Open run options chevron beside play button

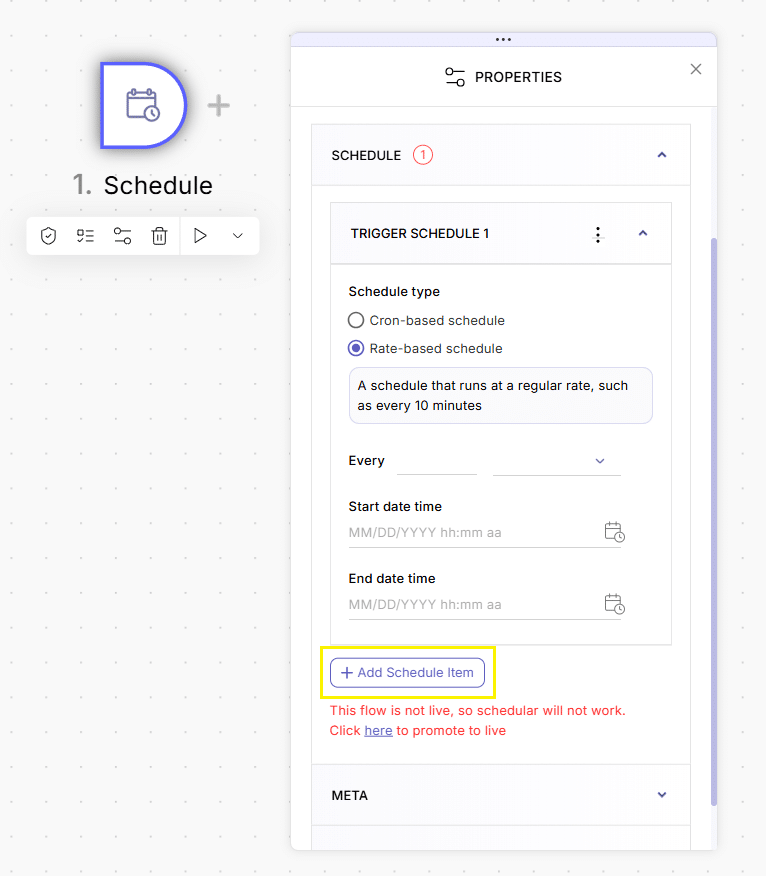[x=237, y=236]
